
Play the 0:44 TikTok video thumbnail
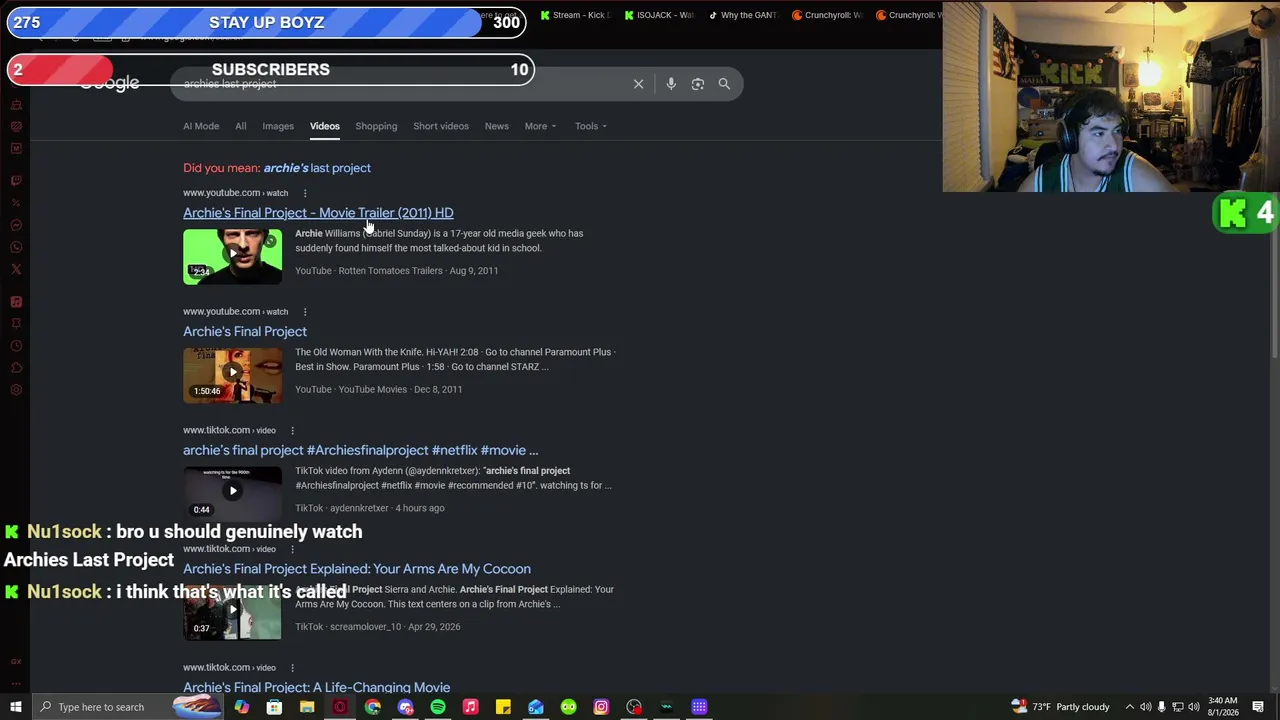(x=232, y=494)
